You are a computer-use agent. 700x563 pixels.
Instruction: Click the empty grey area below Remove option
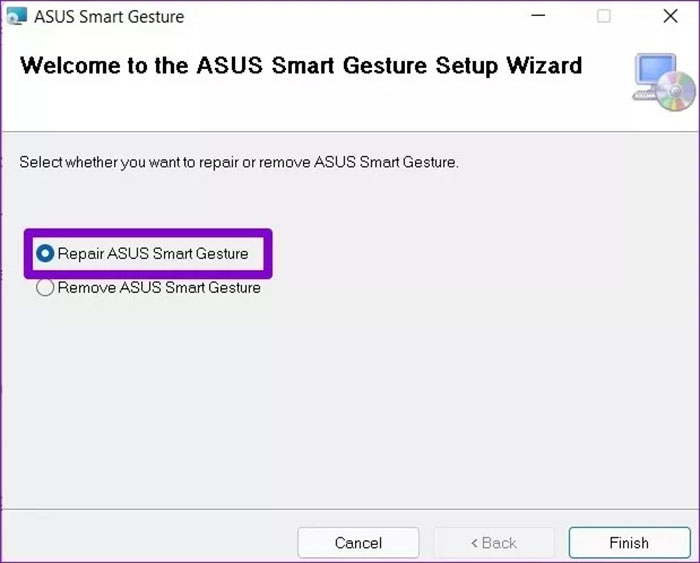tap(350, 400)
